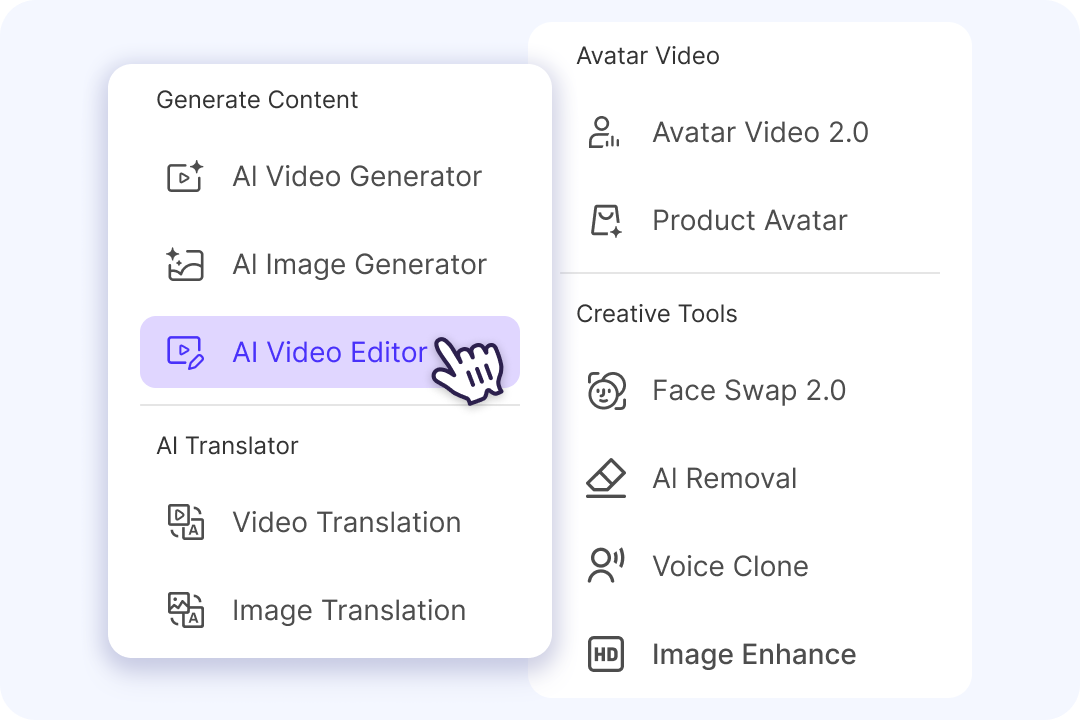Select the AI Video Generator icon
Image resolution: width=1080 pixels, height=720 pixels.
(185, 176)
